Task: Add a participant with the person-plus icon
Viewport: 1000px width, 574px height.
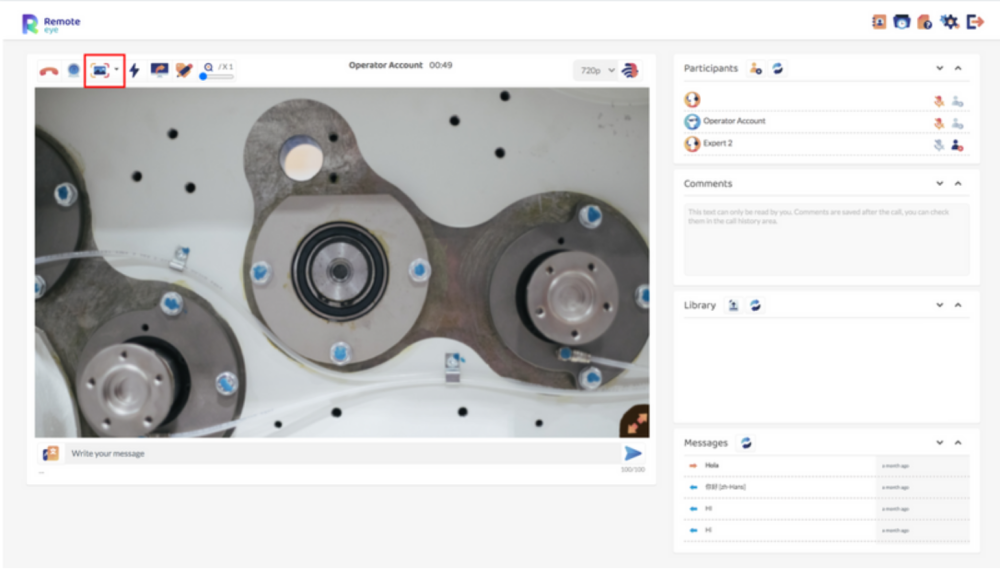Action: (756, 69)
